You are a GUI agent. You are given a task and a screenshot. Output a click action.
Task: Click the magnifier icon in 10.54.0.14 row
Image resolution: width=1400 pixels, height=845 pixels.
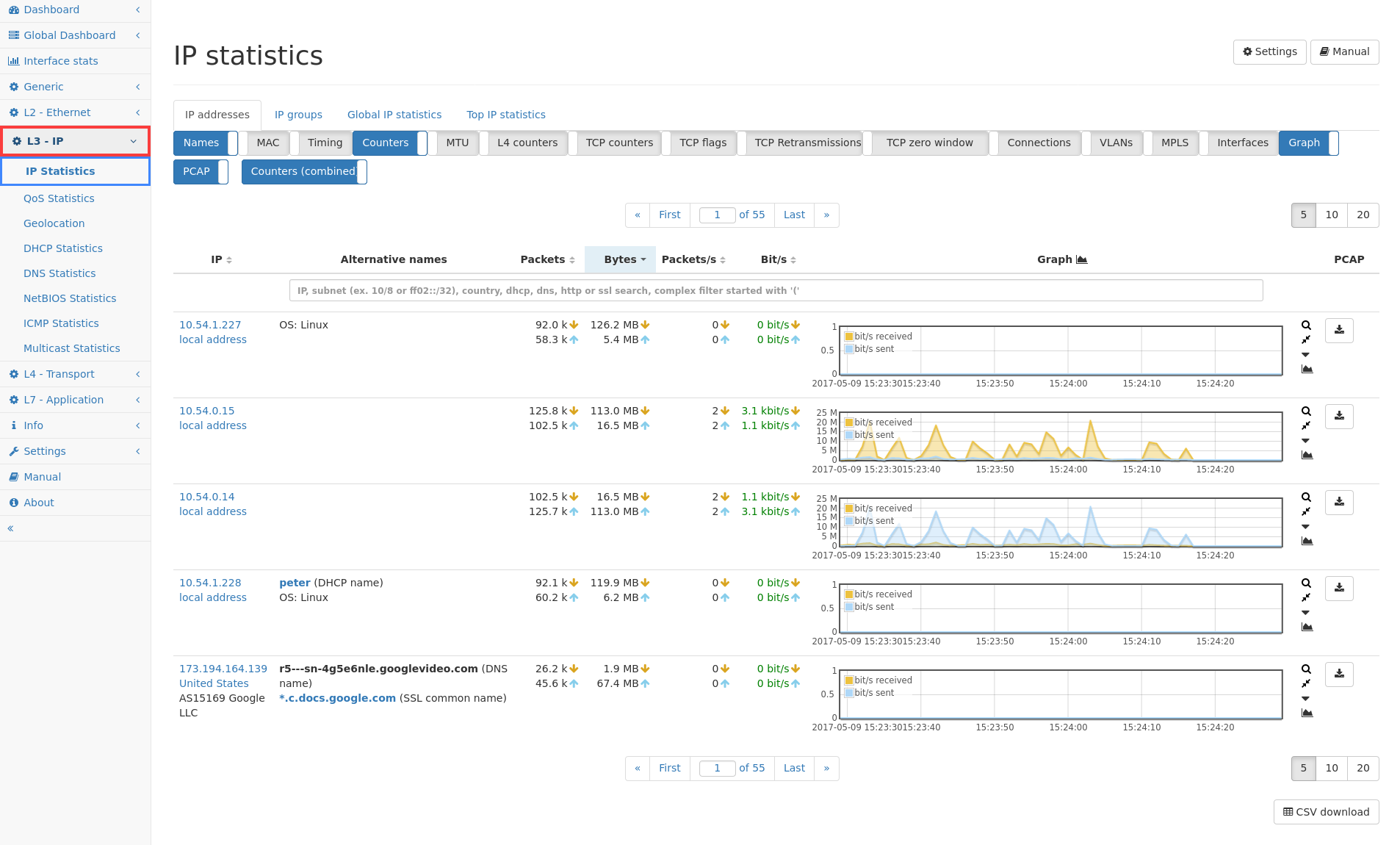(1306, 497)
